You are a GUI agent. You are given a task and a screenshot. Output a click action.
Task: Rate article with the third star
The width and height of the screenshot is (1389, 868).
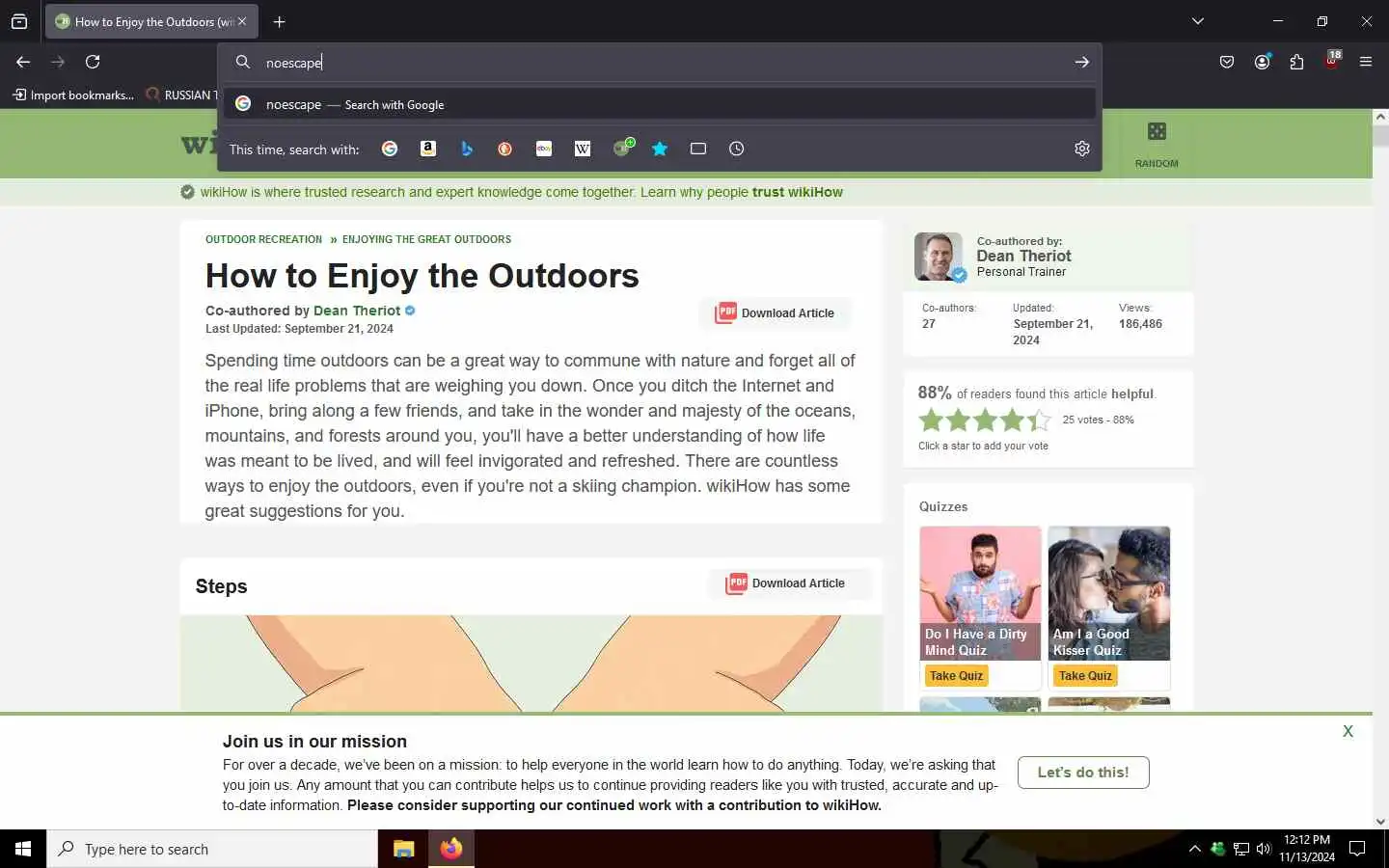click(x=985, y=420)
